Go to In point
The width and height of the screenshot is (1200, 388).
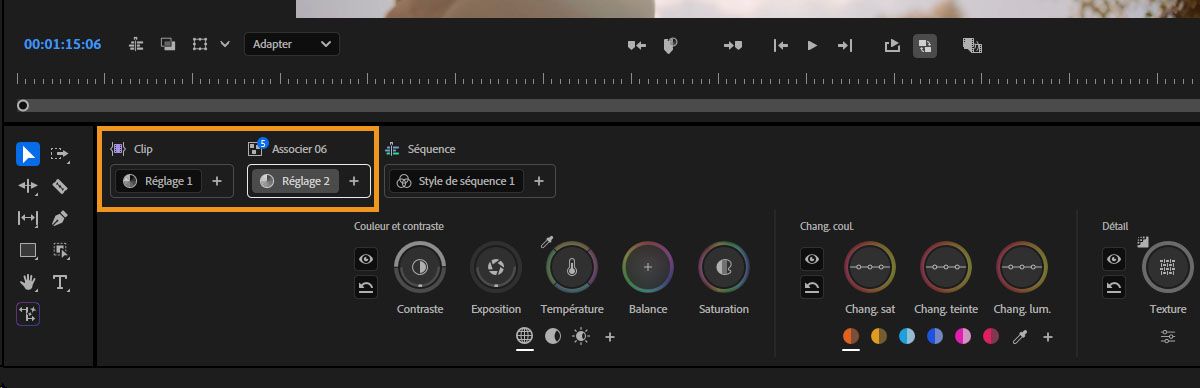point(781,45)
